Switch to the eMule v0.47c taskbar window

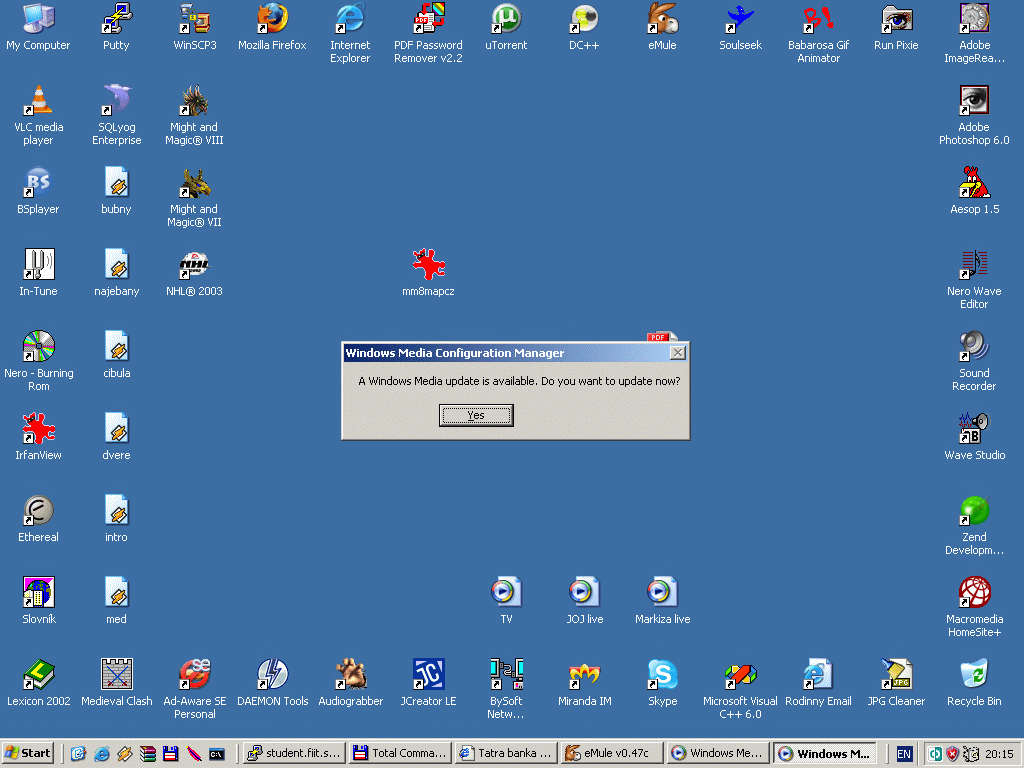pyautogui.click(x=610, y=753)
